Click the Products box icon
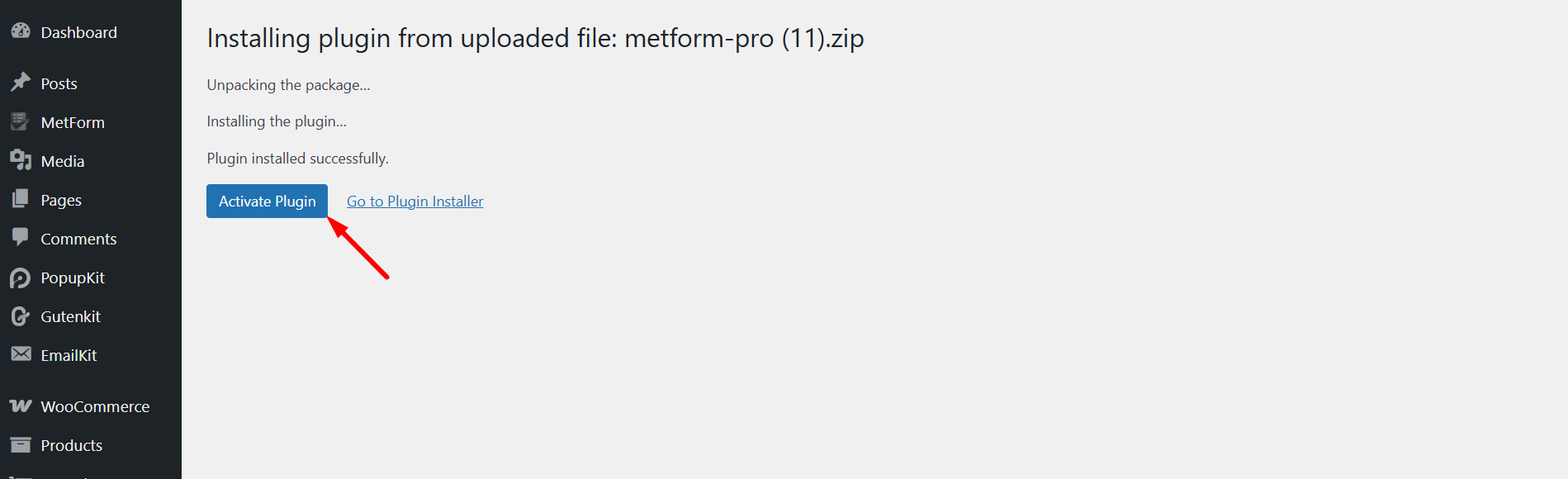This screenshot has width=1568, height=479. coord(20,444)
